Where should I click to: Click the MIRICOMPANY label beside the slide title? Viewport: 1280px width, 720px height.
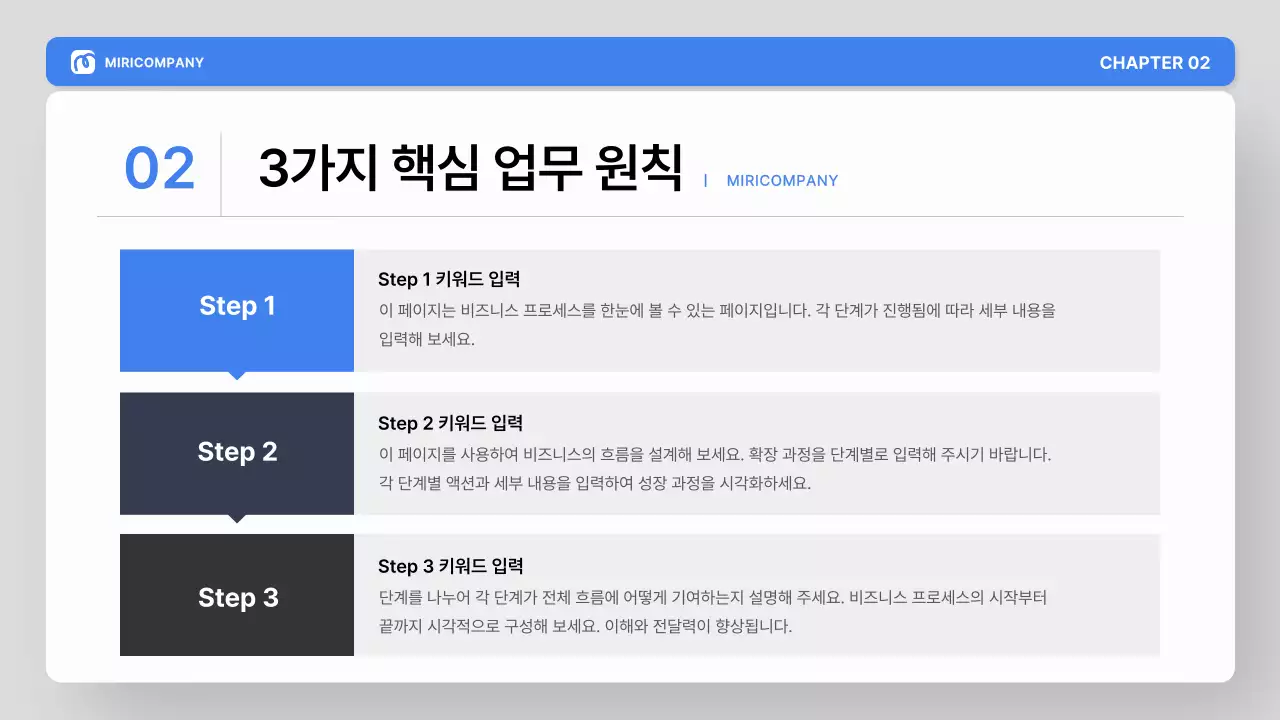(x=782, y=181)
